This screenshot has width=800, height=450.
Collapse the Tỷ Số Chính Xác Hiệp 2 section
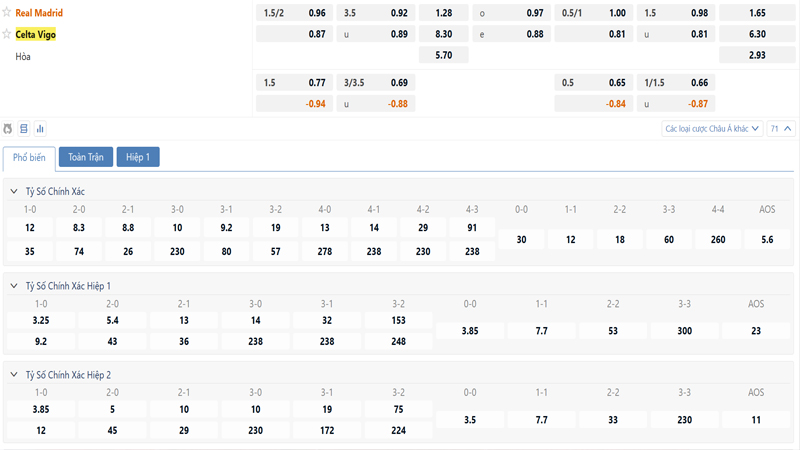click(x=13, y=374)
